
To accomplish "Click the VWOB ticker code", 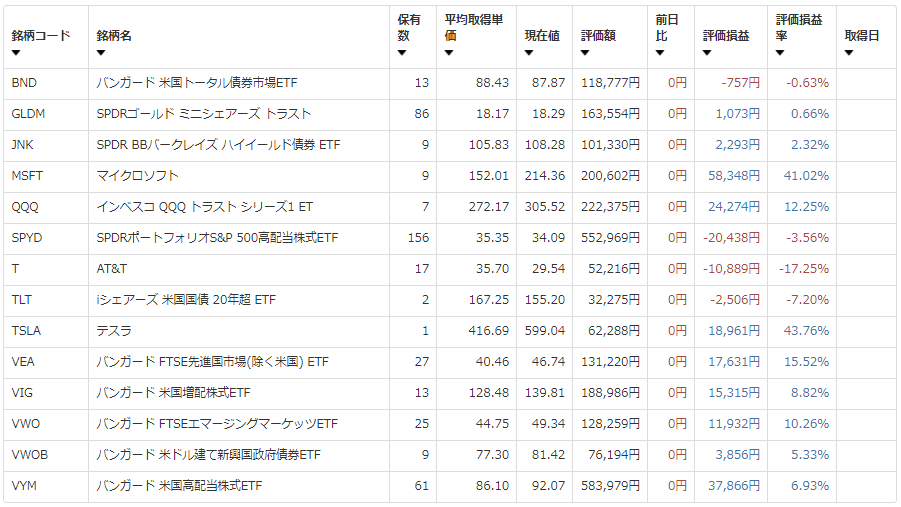I will (x=30, y=455).
